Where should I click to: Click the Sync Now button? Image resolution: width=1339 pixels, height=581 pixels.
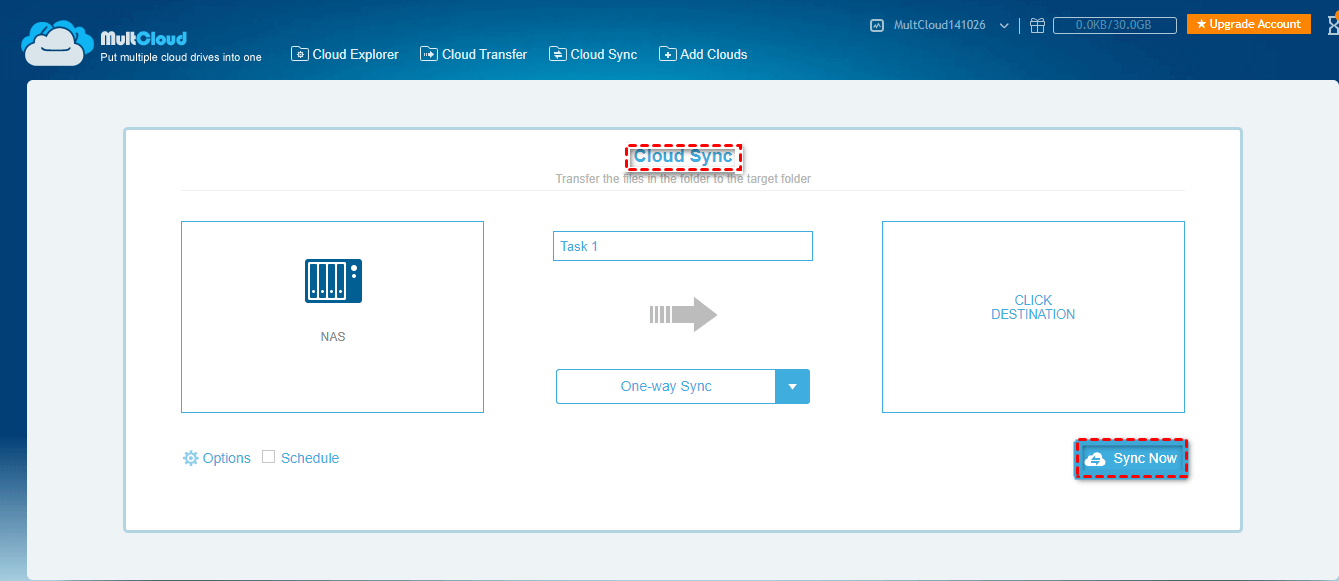tap(1131, 458)
